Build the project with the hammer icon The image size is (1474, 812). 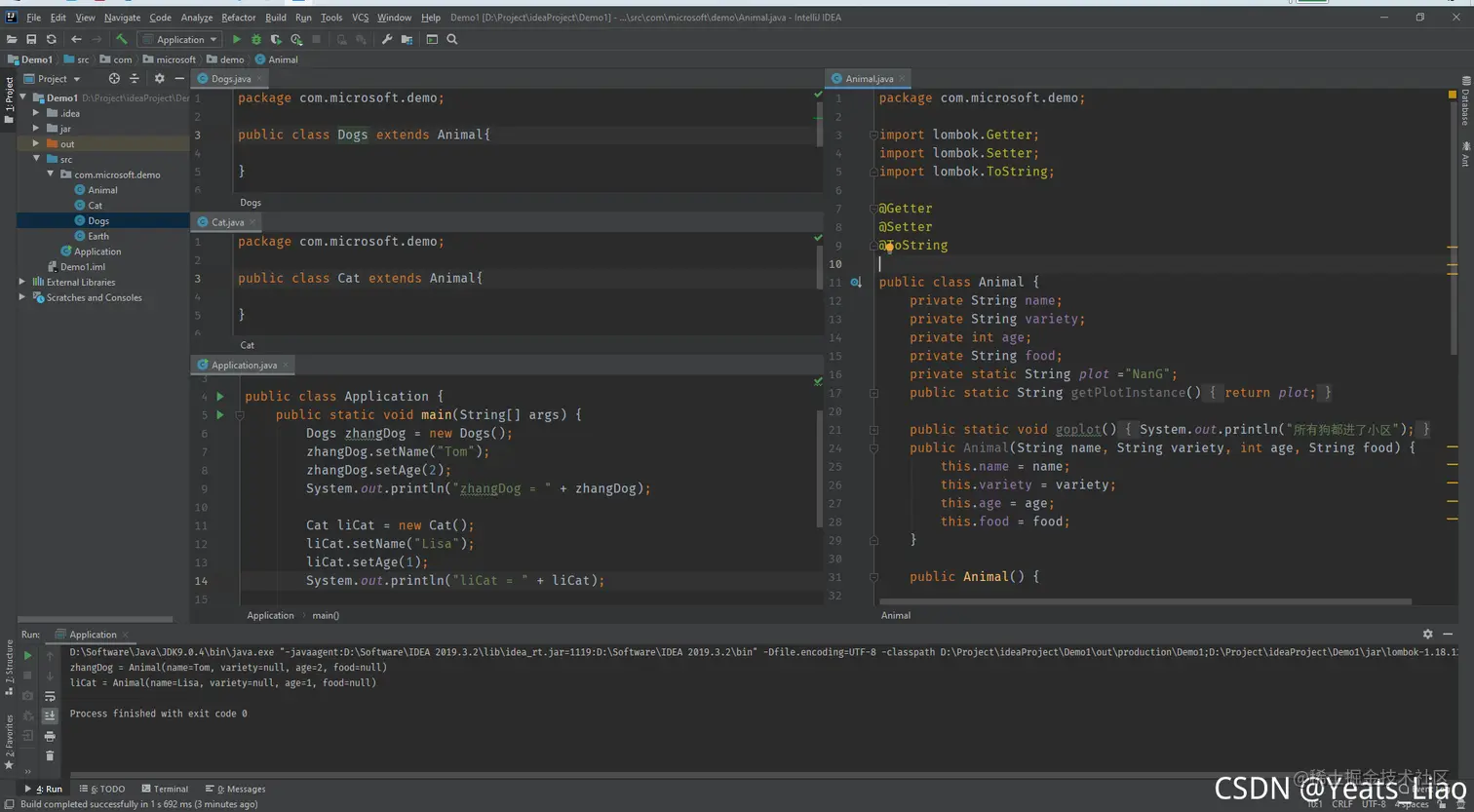click(122, 40)
